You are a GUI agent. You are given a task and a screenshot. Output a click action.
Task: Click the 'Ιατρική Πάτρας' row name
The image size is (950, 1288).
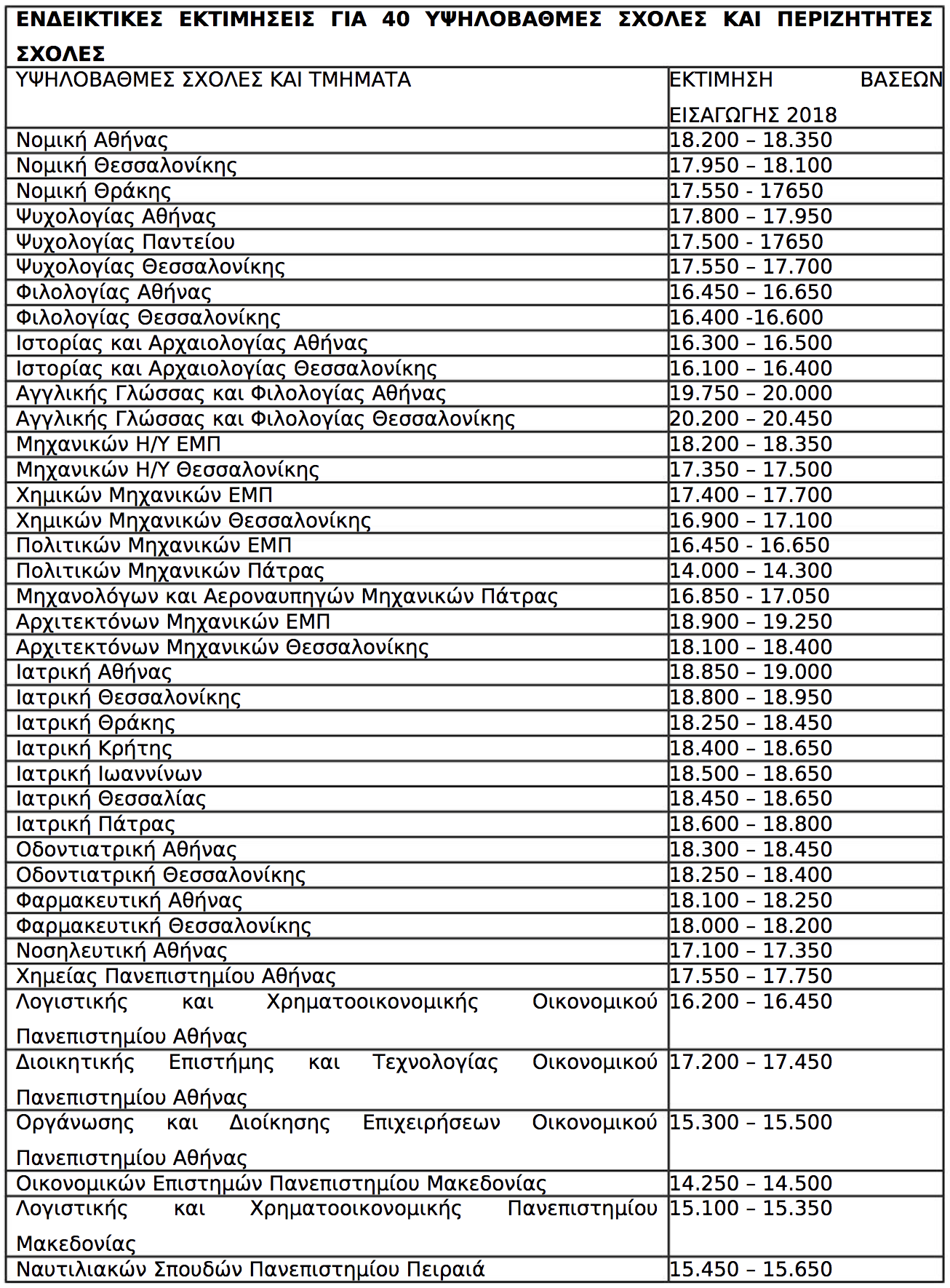point(95,824)
